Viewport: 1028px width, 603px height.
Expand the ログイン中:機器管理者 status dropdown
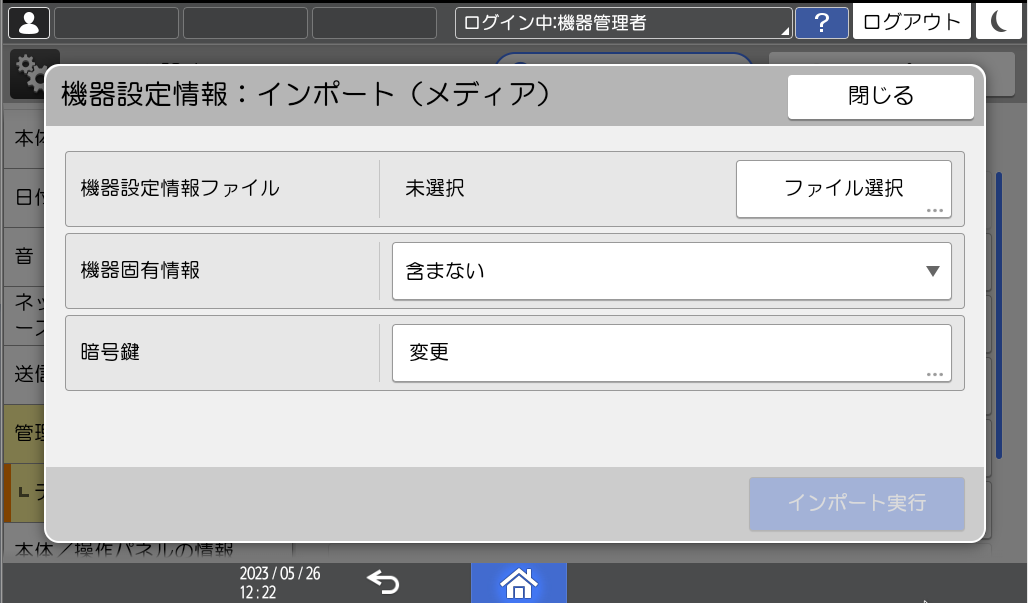[622, 20]
